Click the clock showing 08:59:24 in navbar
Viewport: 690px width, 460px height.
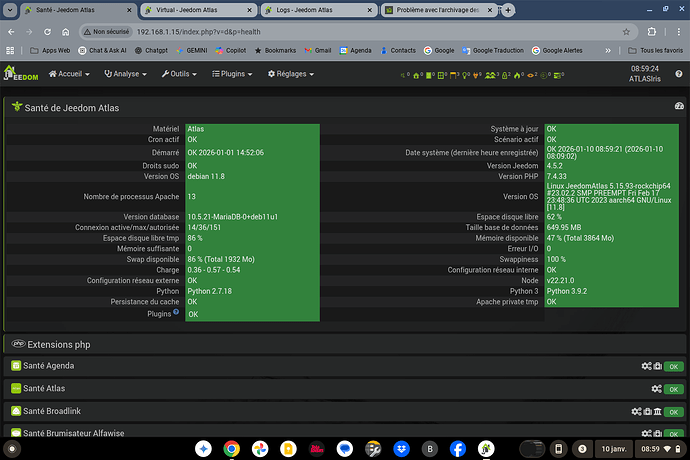coord(645,69)
